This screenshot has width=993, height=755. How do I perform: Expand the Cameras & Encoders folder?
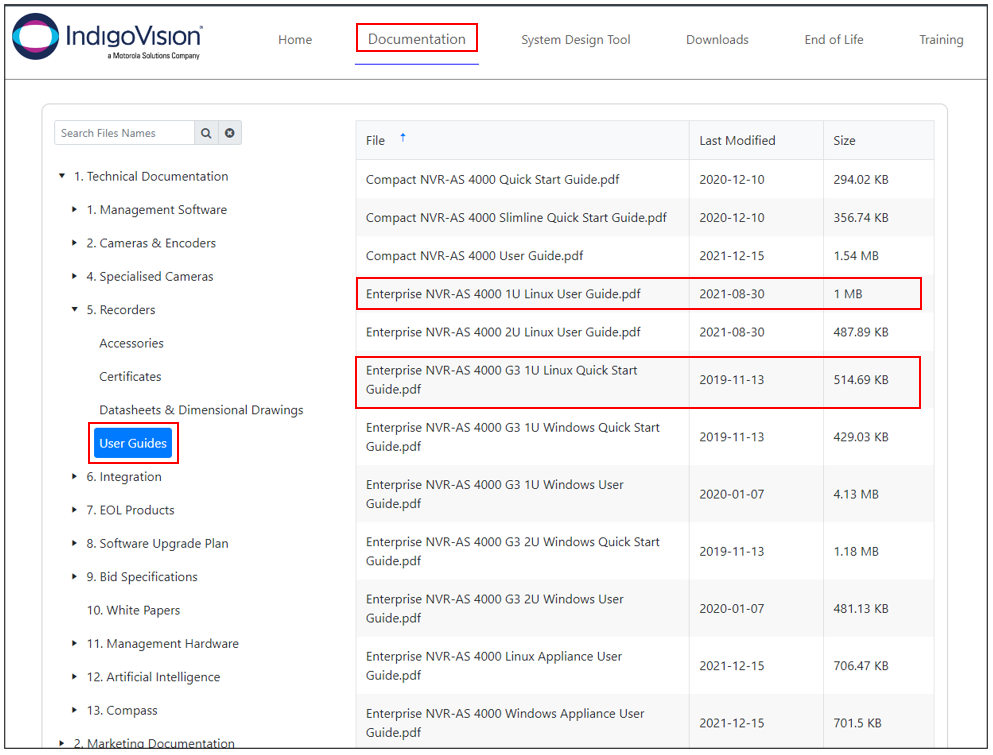(x=75, y=243)
